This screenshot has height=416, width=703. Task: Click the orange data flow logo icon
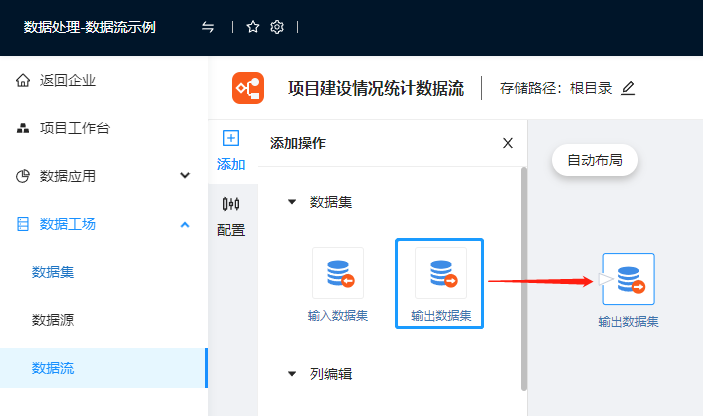click(247, 88)
